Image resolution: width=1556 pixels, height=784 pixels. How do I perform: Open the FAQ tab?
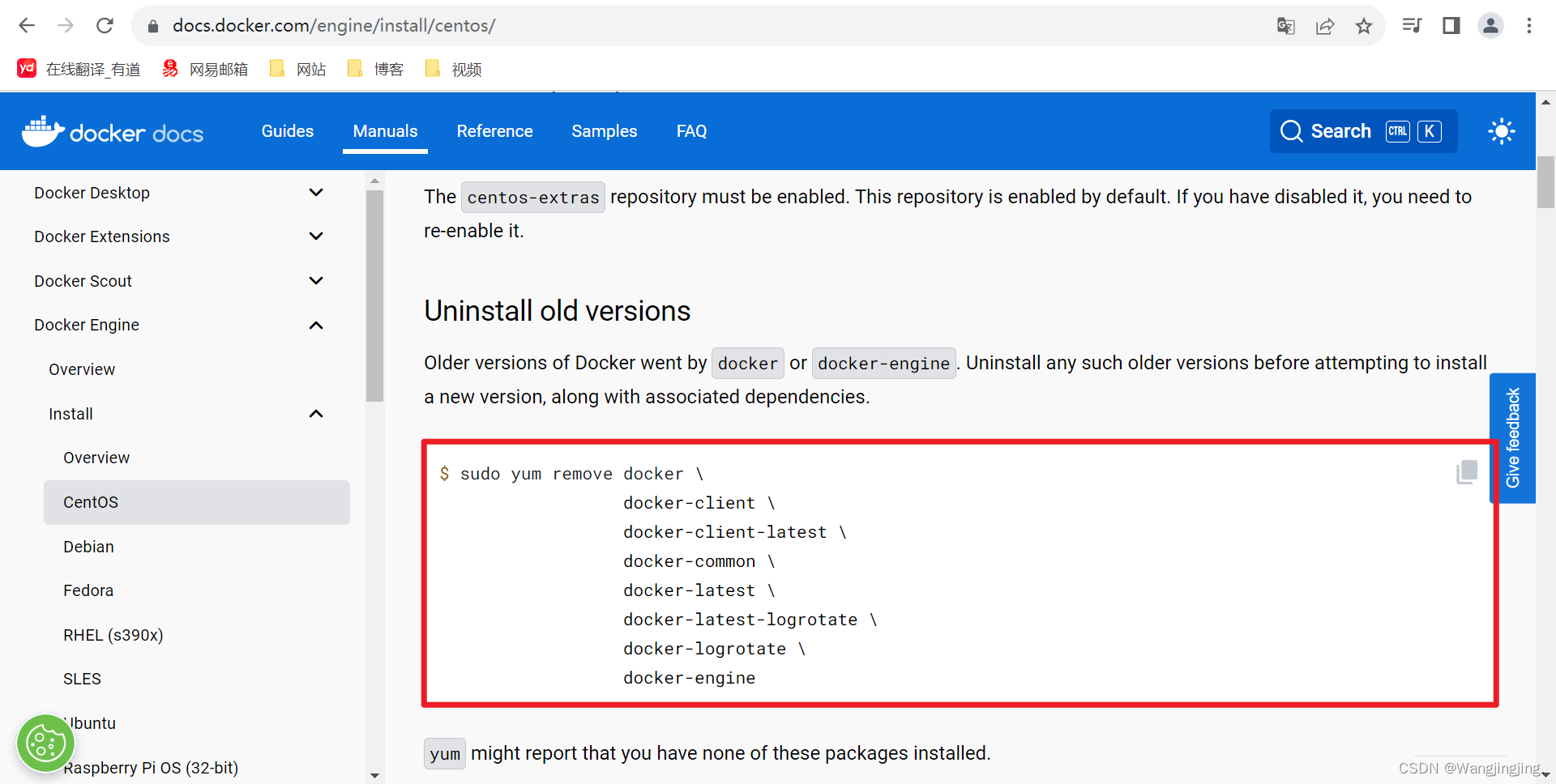(692, 131)
